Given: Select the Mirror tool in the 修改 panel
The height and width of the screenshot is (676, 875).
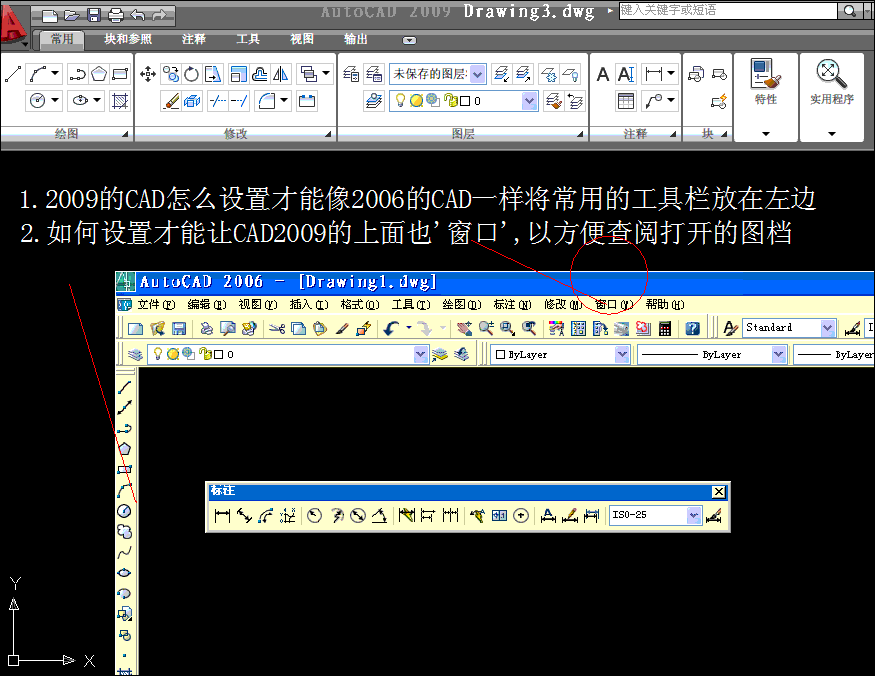Looking at the screenshot, I should tap(281, 74).
